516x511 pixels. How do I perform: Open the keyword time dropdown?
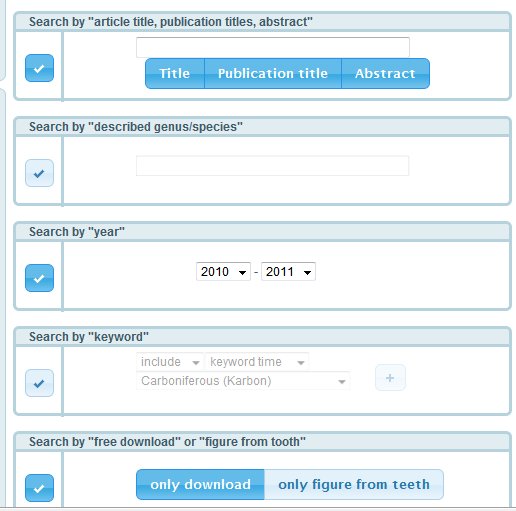click(x=257, y=362)
